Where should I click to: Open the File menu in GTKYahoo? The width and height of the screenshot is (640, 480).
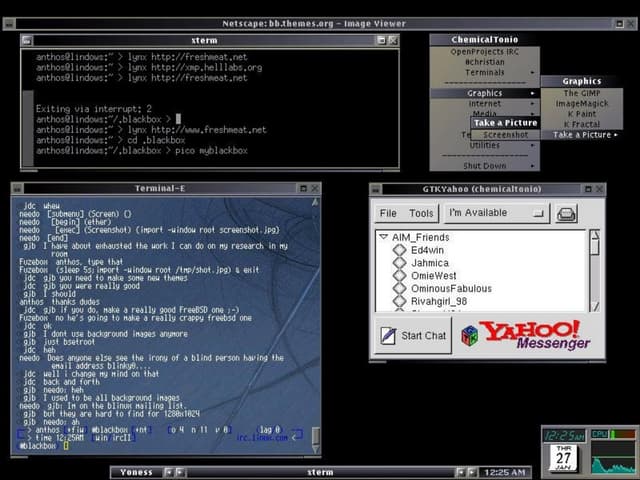(388, 213)
